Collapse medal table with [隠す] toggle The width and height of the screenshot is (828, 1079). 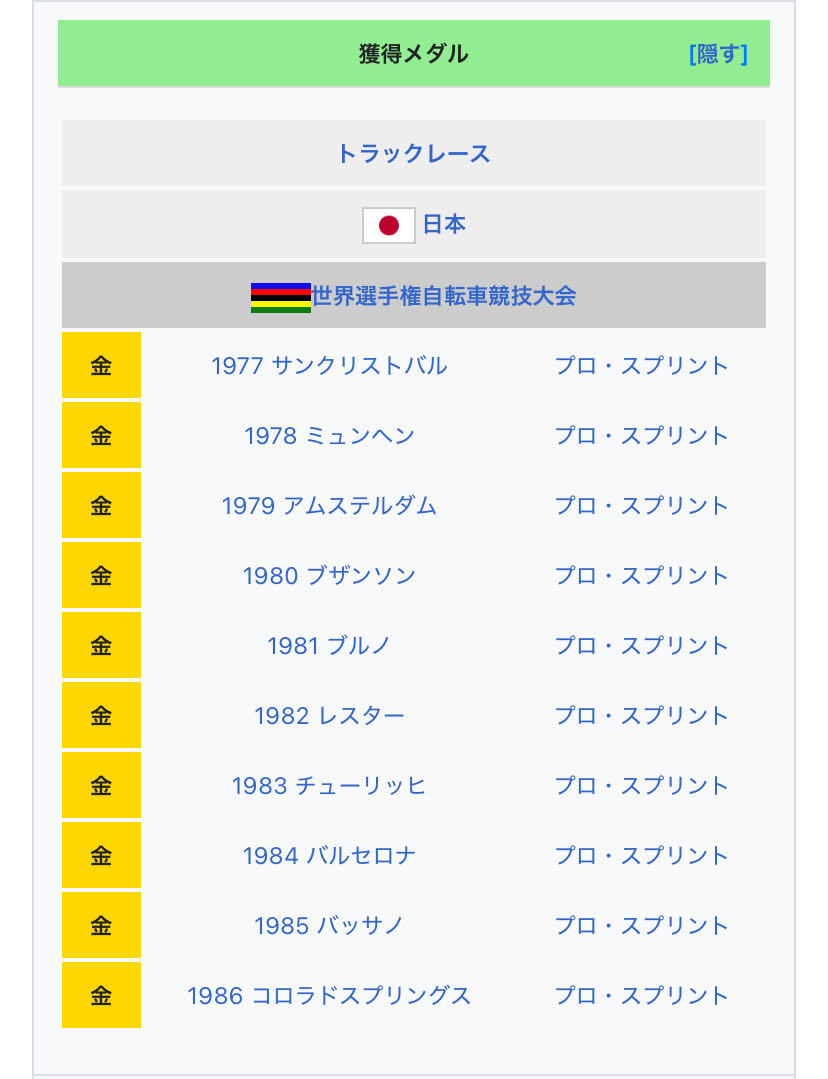click(x=718, y=54)
